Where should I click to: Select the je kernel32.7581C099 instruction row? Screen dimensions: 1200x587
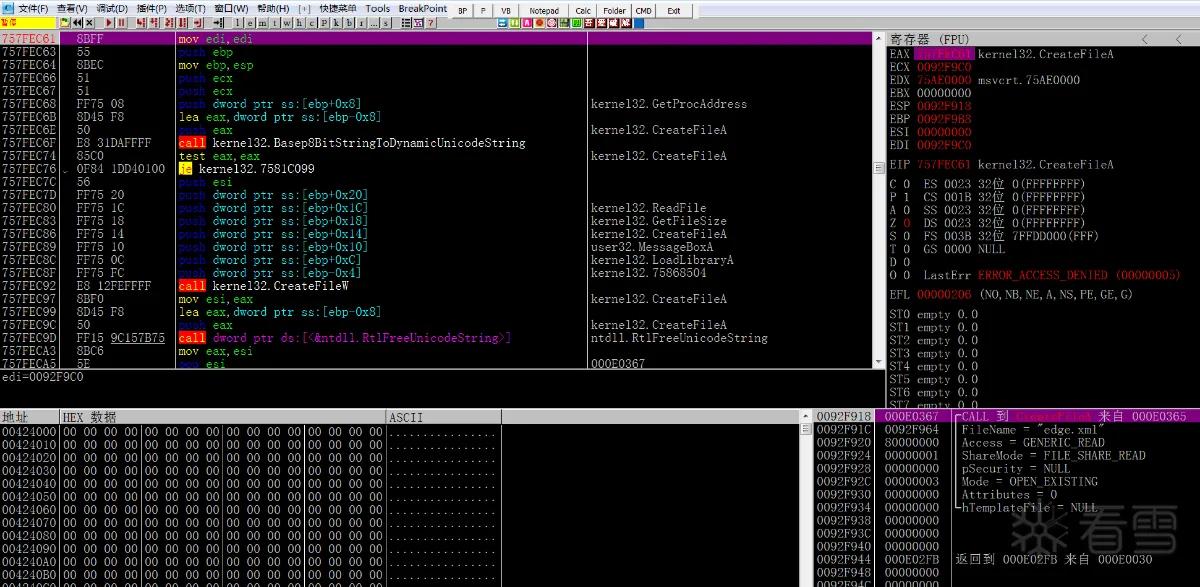[x=435, y=169]
